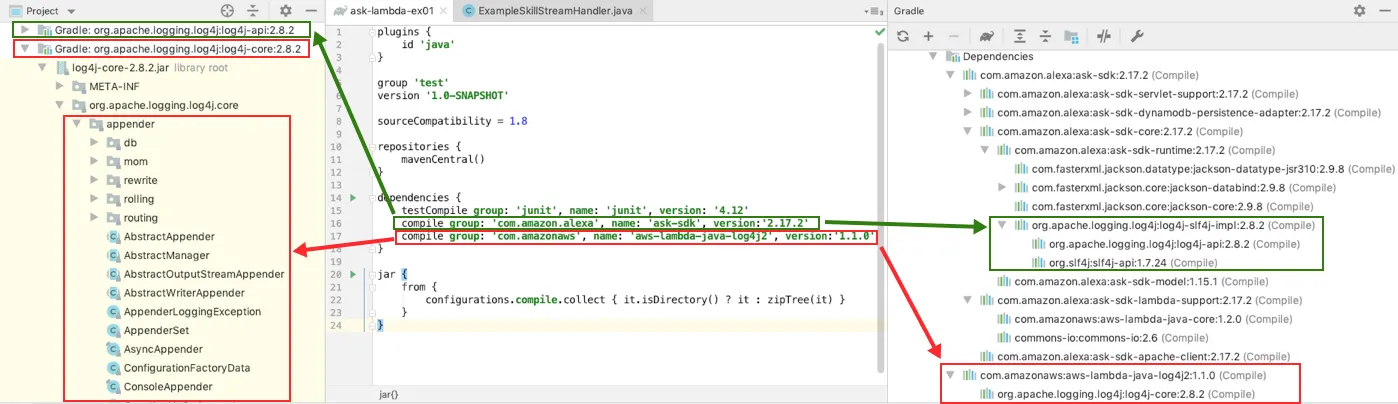
Task: Expand the META-INF folder
Action: pos(61,87)
